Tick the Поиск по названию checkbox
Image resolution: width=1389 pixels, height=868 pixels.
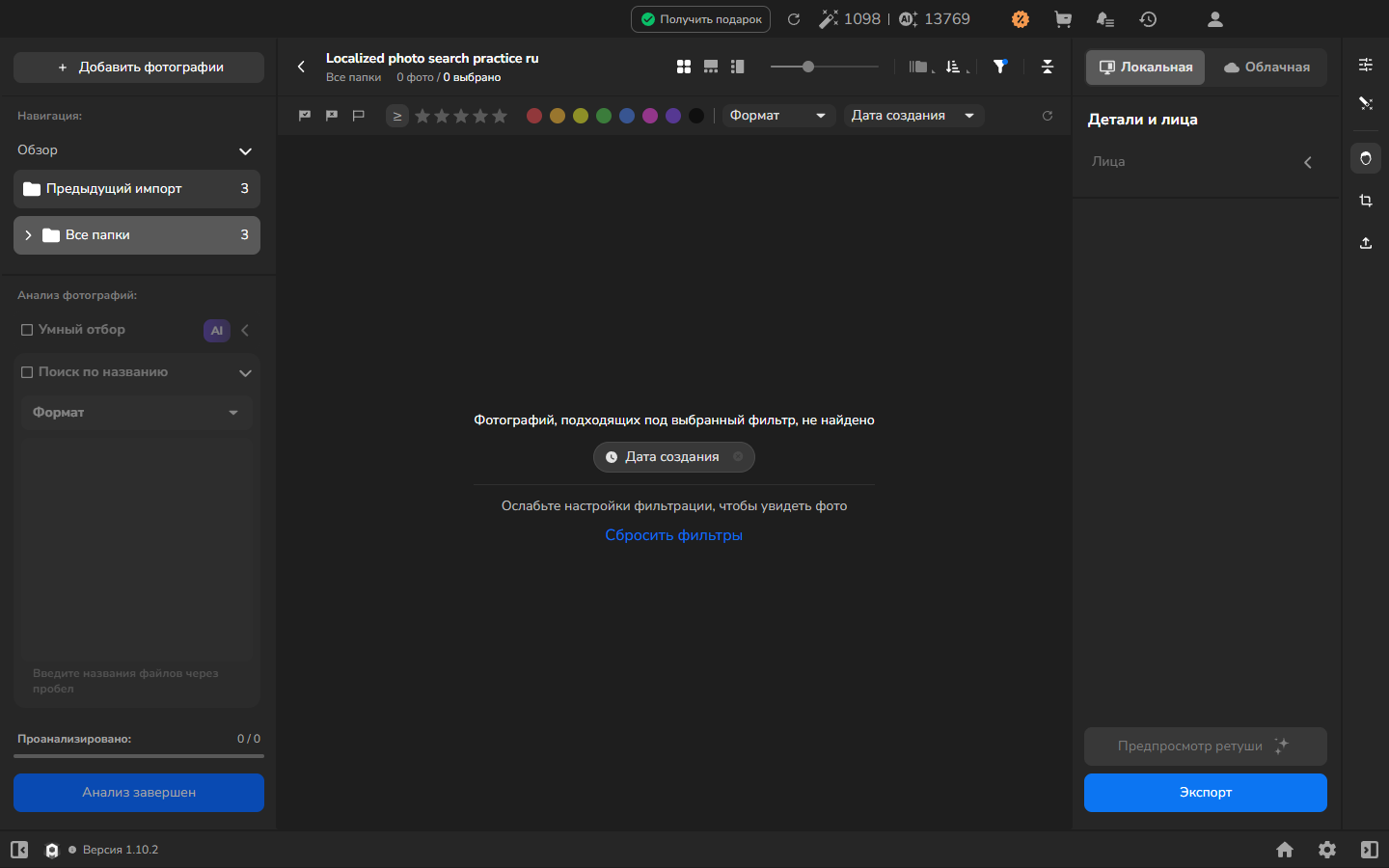[x=27, y=372]
